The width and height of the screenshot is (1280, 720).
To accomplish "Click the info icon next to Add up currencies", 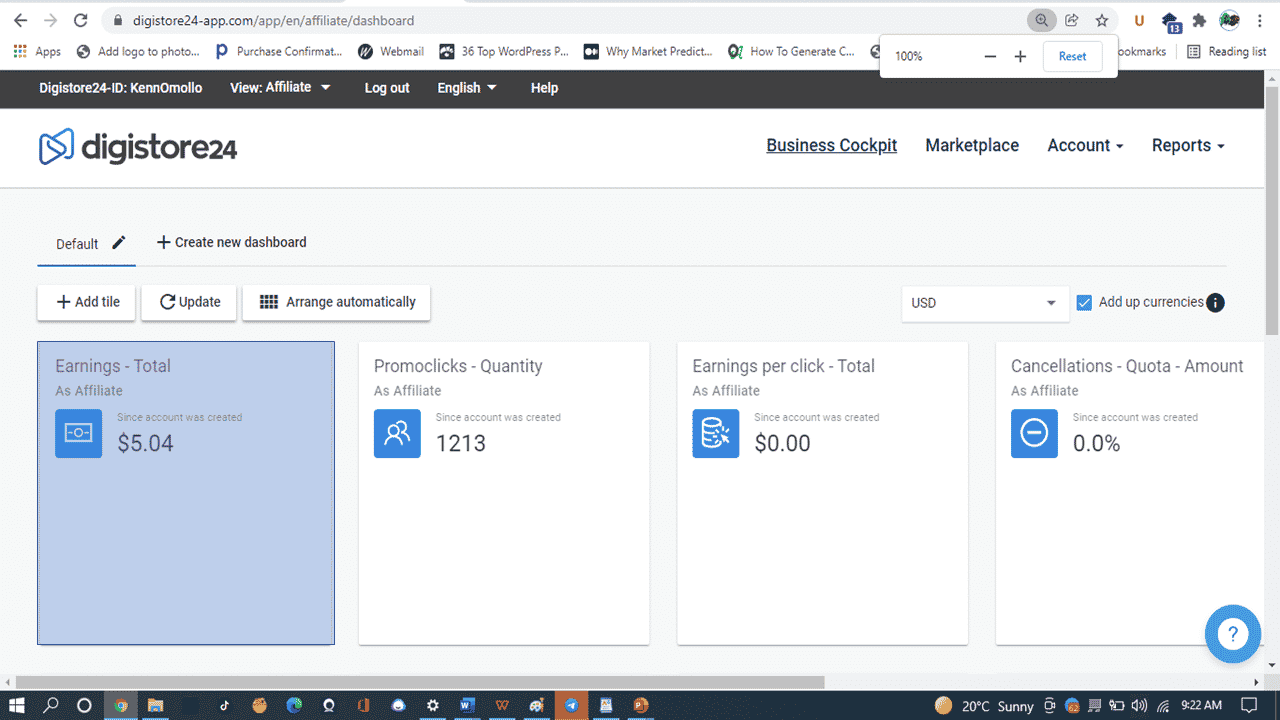I will pos(1215,303).
